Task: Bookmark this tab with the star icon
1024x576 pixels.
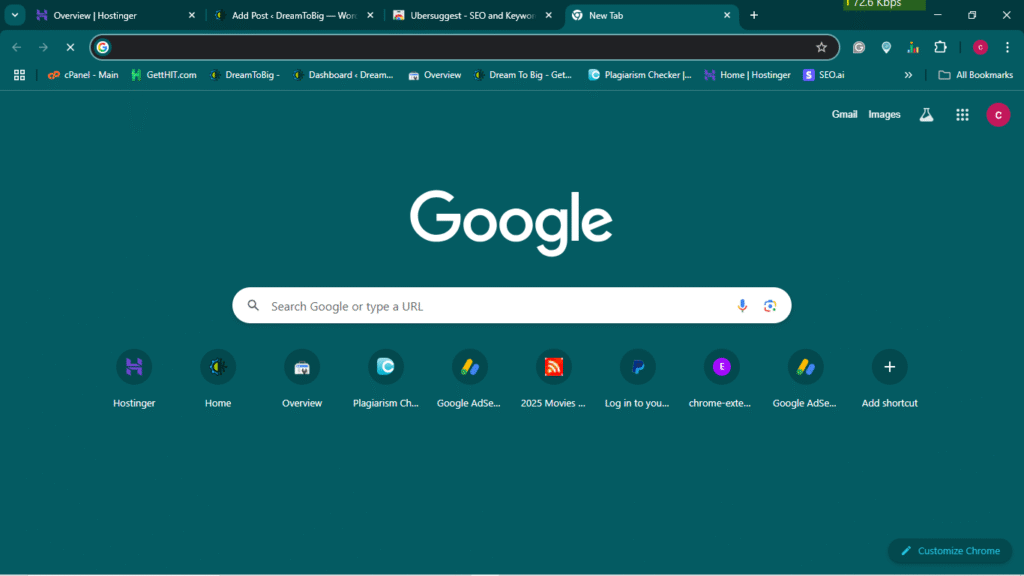Action: click(x=821, y=47)
